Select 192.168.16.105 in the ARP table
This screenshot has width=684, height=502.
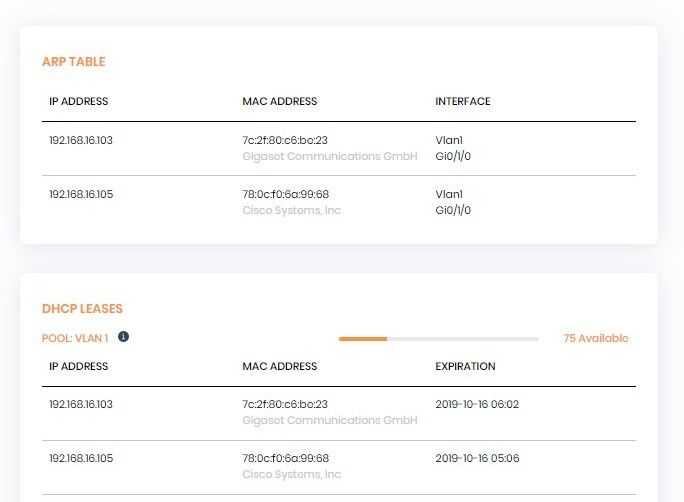81,194
